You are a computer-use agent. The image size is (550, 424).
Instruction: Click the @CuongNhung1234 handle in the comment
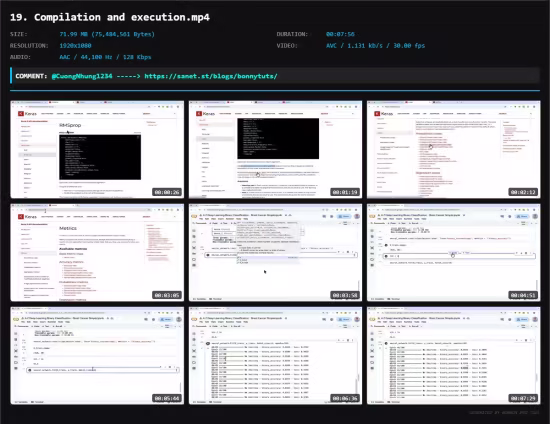[x=82, y=76]
